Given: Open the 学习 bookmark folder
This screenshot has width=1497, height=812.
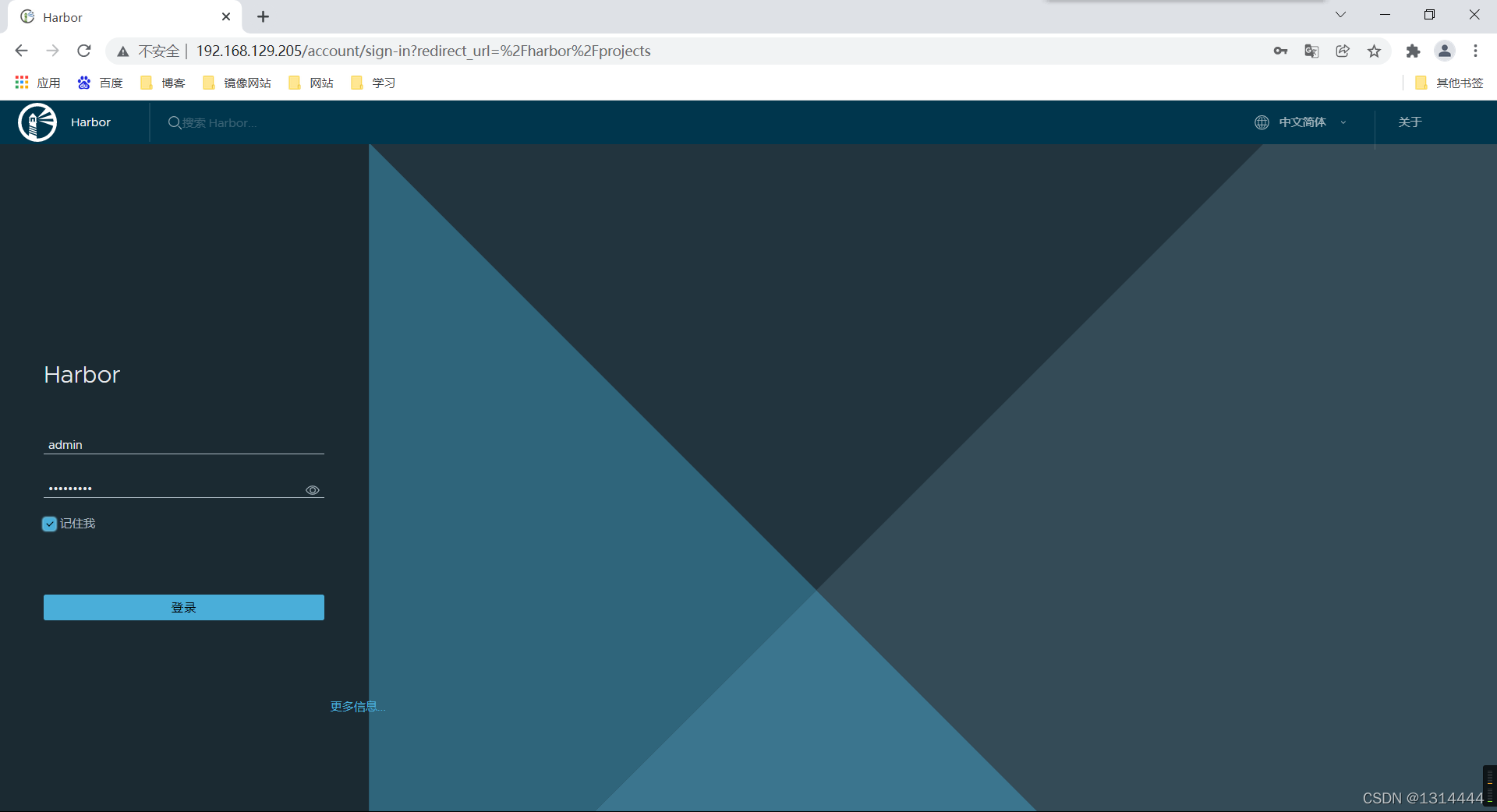Looking at the screenshot, I should (x=373, y=83).
